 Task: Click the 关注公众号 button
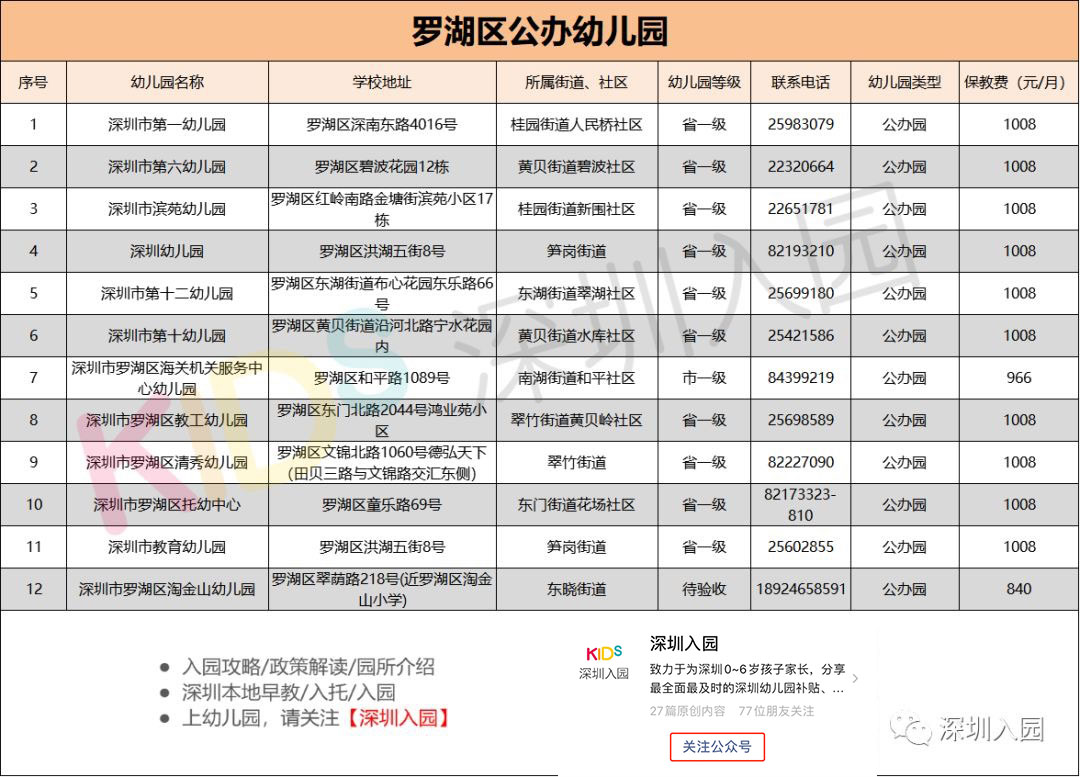719,746
